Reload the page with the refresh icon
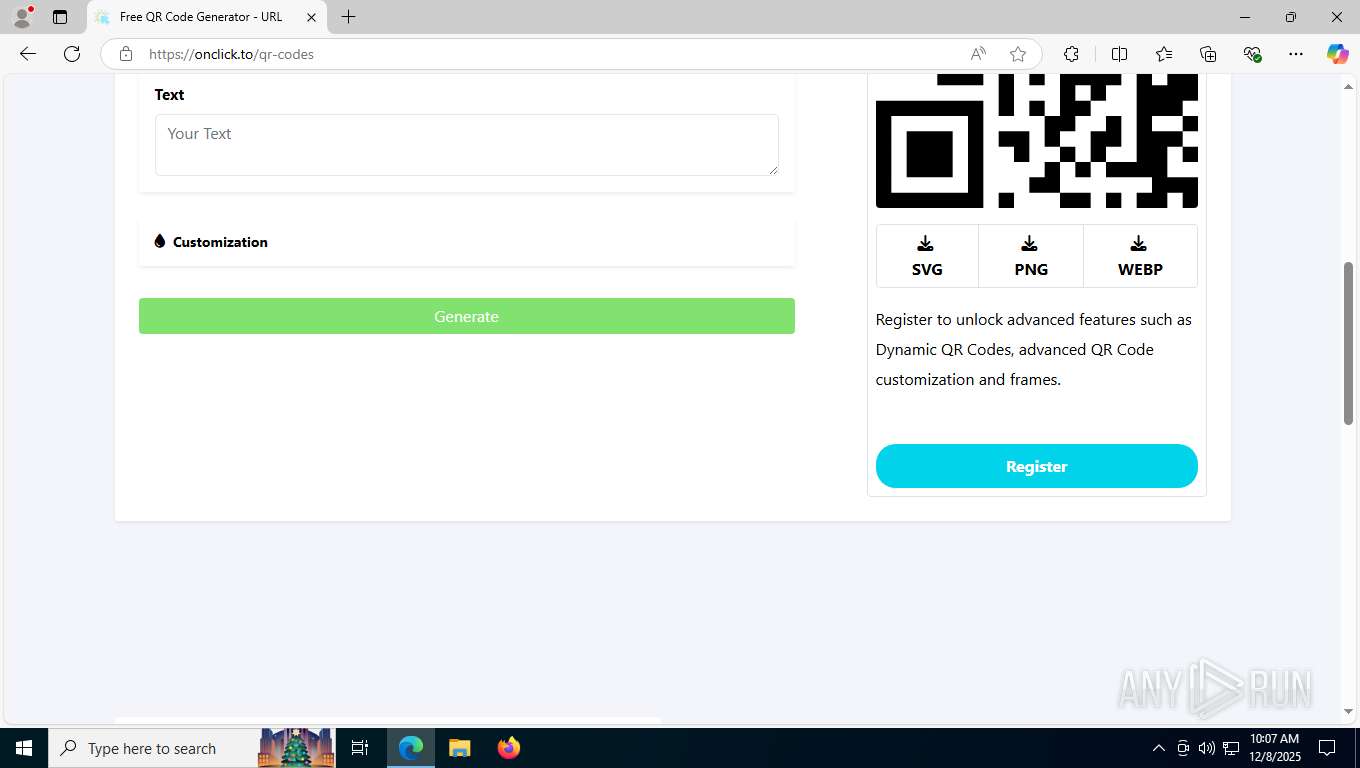The width and height of the screenshot is (1360, 768). click(72, 54)
